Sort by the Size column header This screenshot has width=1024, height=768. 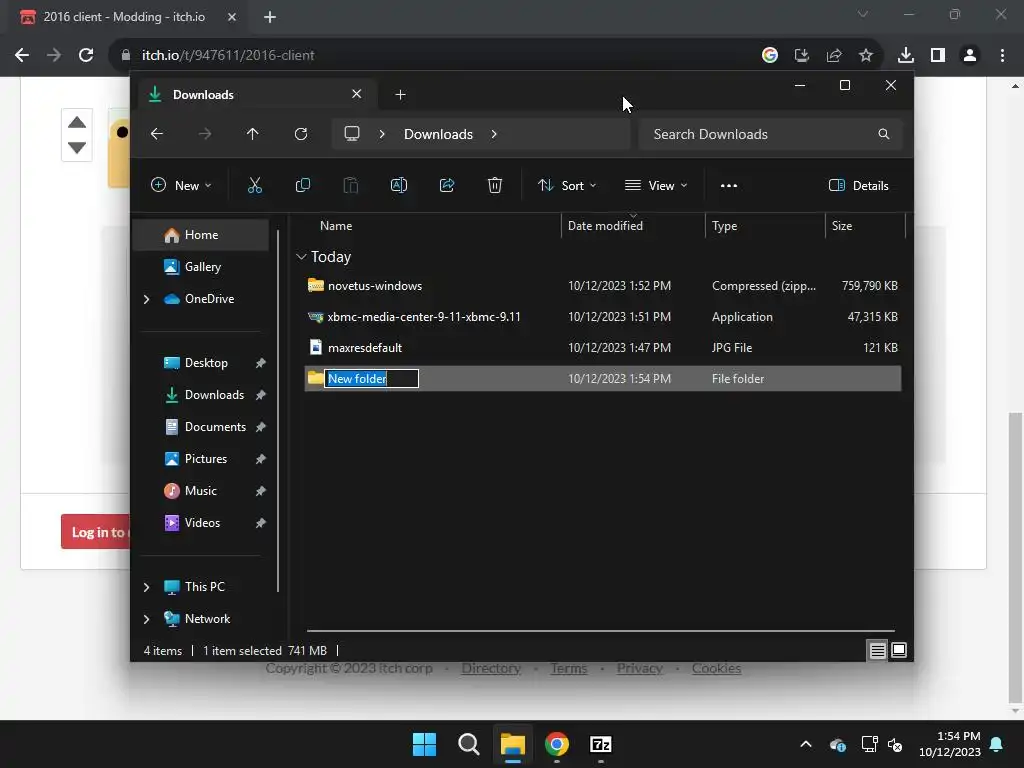pyautogui.click(x=842, y=226)
